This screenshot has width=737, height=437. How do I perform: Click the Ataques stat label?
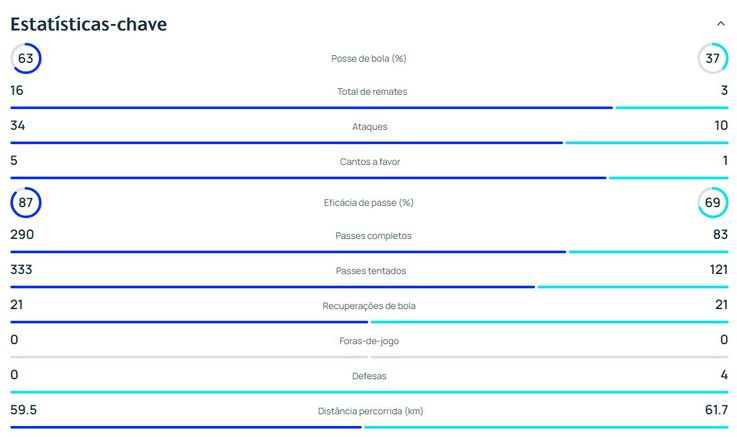(x=368, y=127)
